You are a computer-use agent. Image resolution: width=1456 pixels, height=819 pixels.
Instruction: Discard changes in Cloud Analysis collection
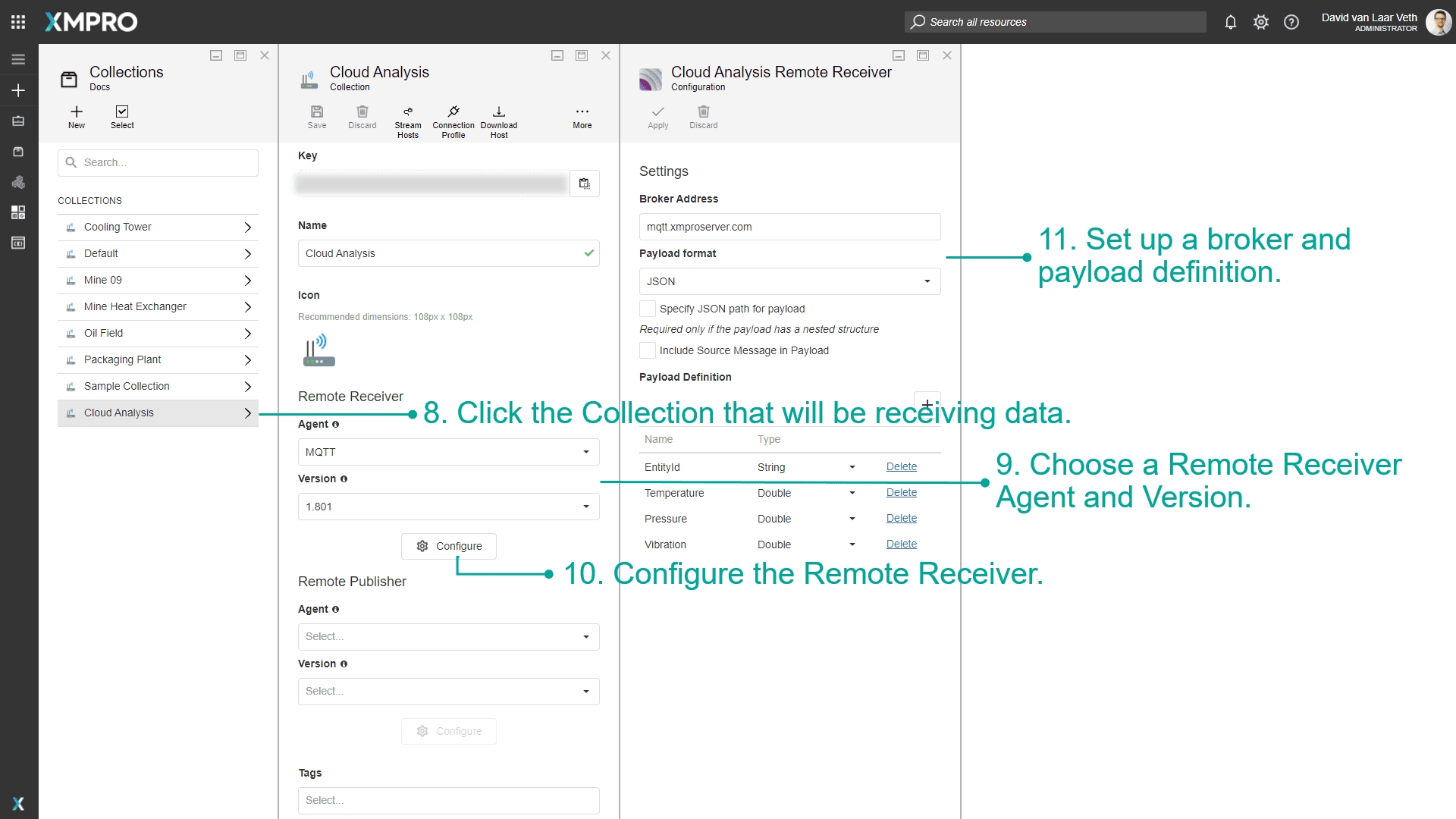[362, 118]
